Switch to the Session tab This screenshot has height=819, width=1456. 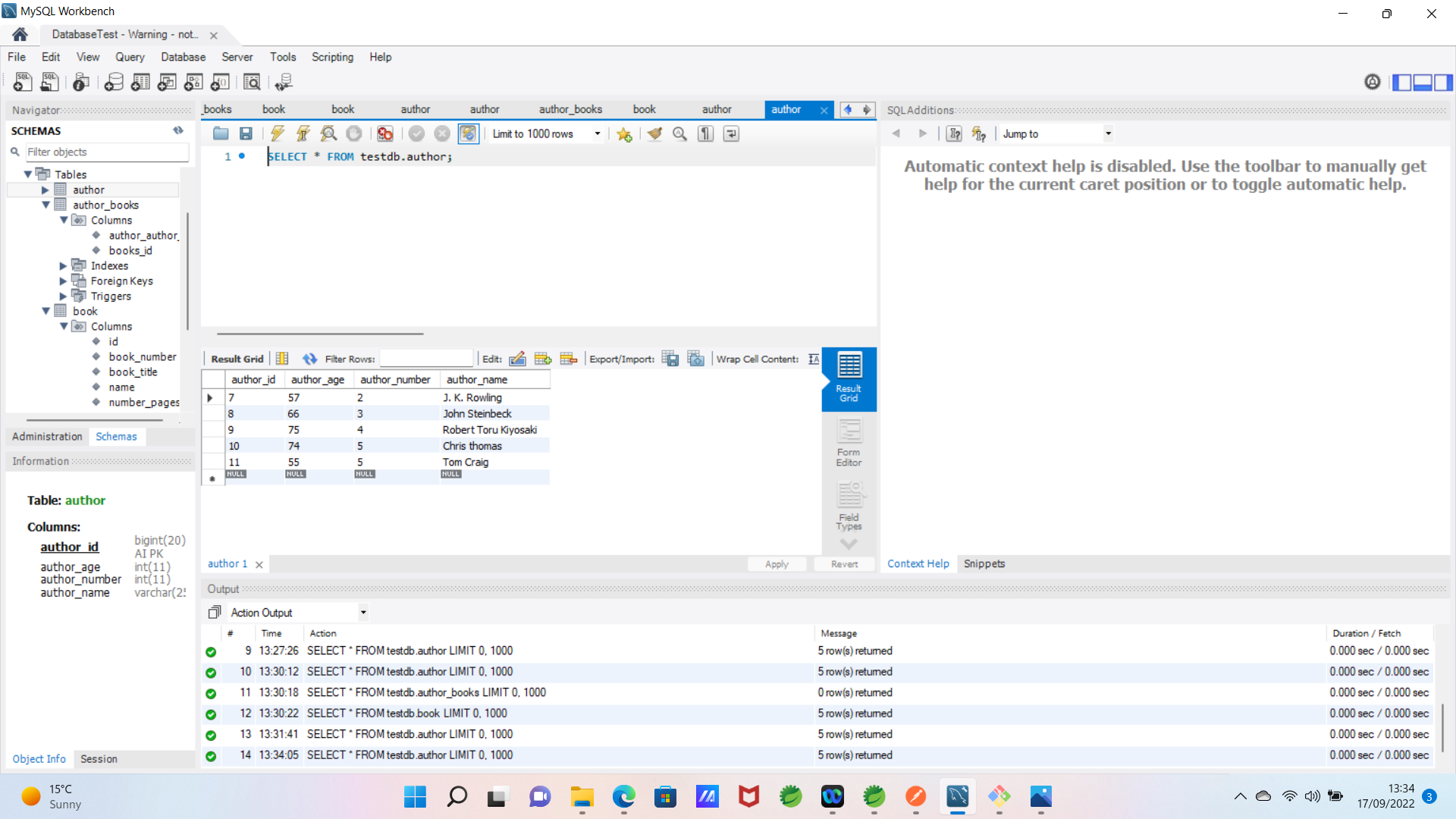pyautogui.click(x=99, y=759)
